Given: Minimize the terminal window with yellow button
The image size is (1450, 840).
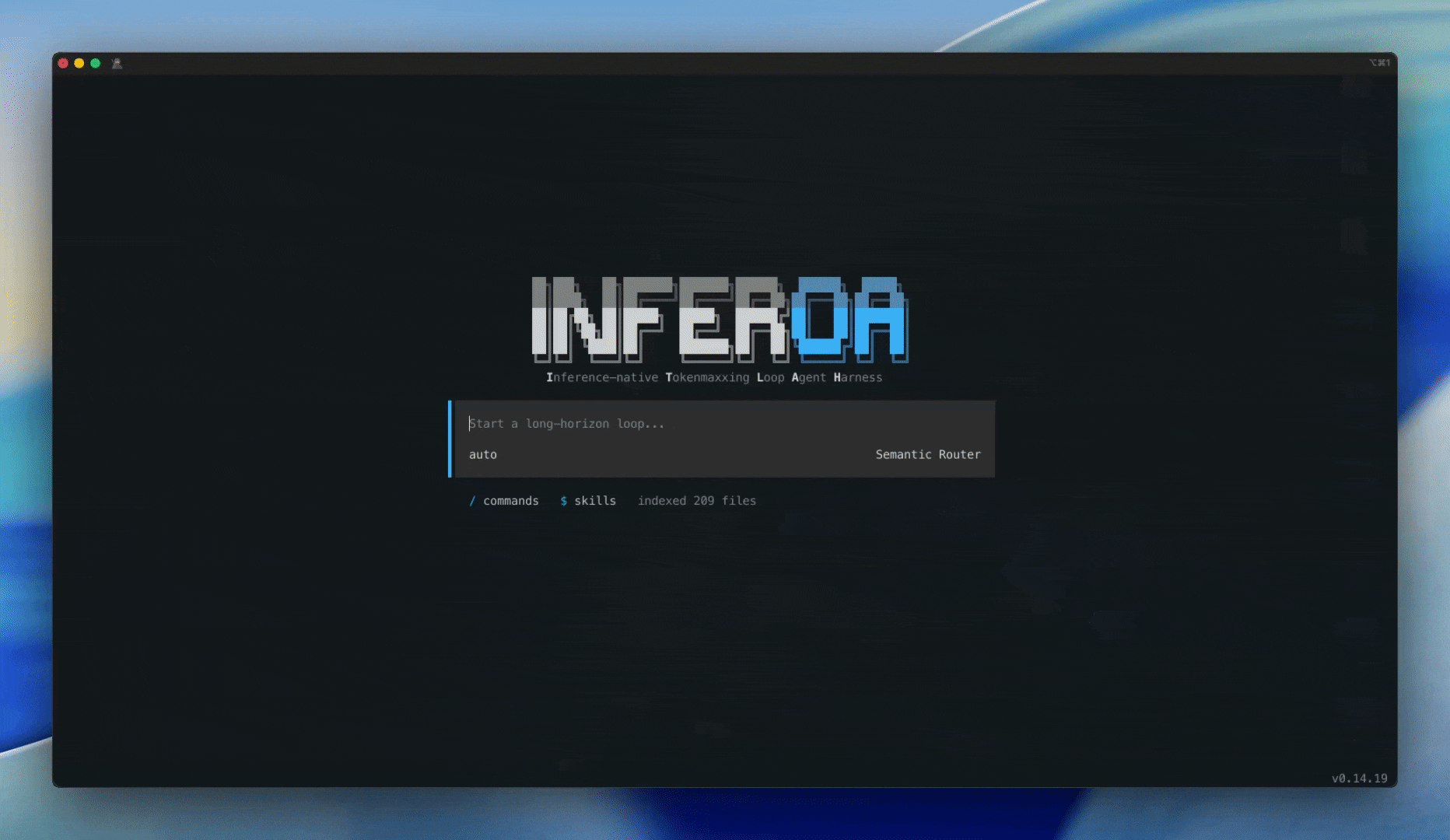Looking at the screenshot, I should 79,64.
